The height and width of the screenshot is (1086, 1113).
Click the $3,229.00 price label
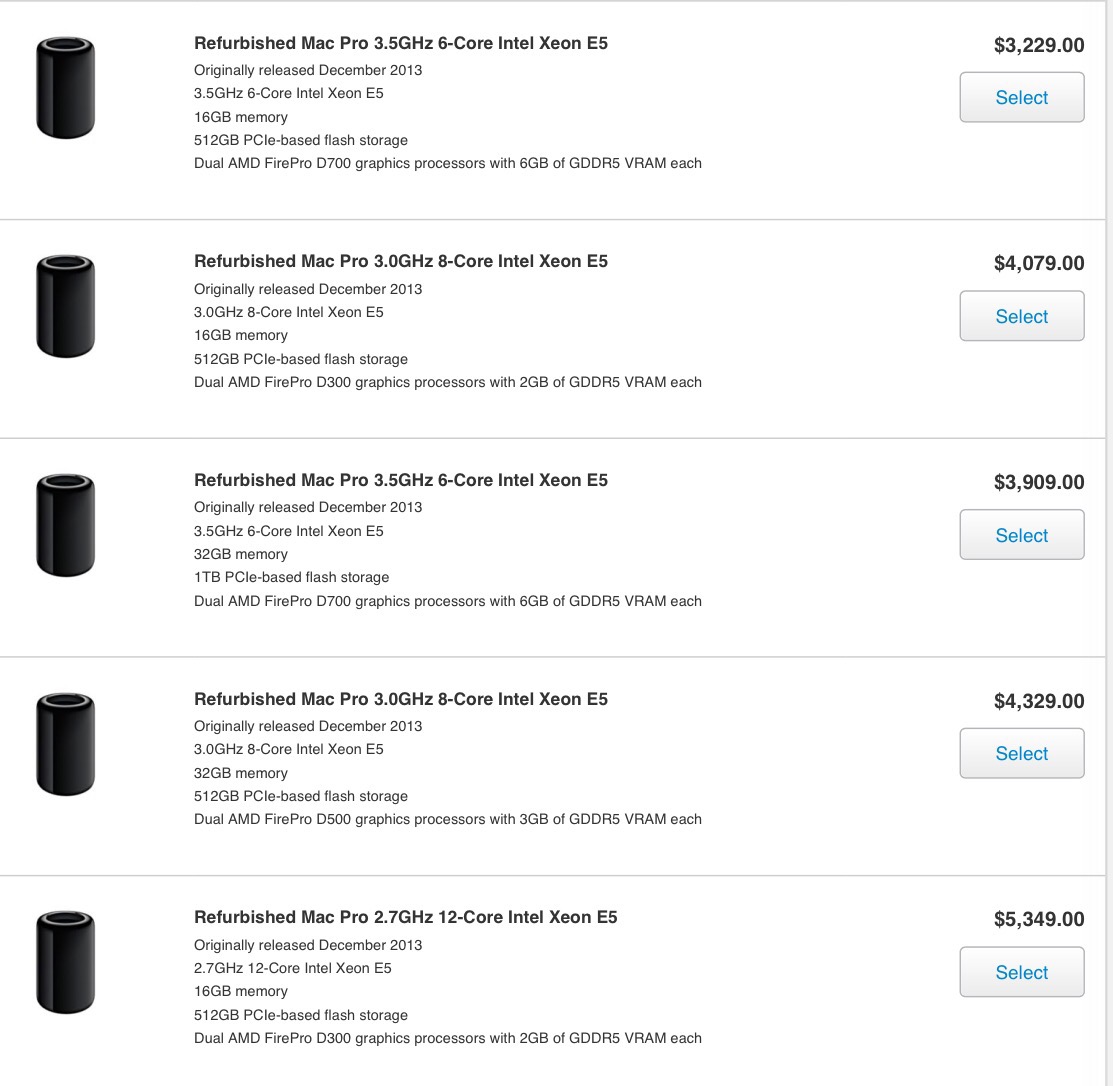1038,45
